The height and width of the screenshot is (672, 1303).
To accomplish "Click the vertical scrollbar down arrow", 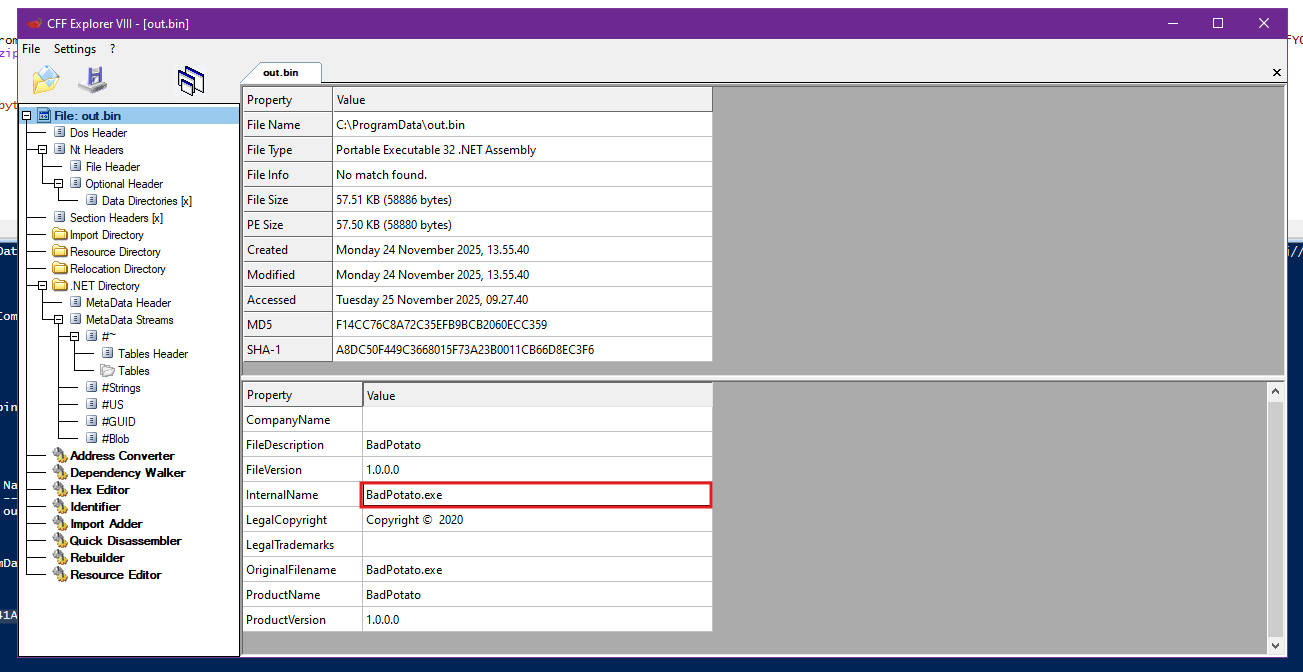I will coord(1275,646).
